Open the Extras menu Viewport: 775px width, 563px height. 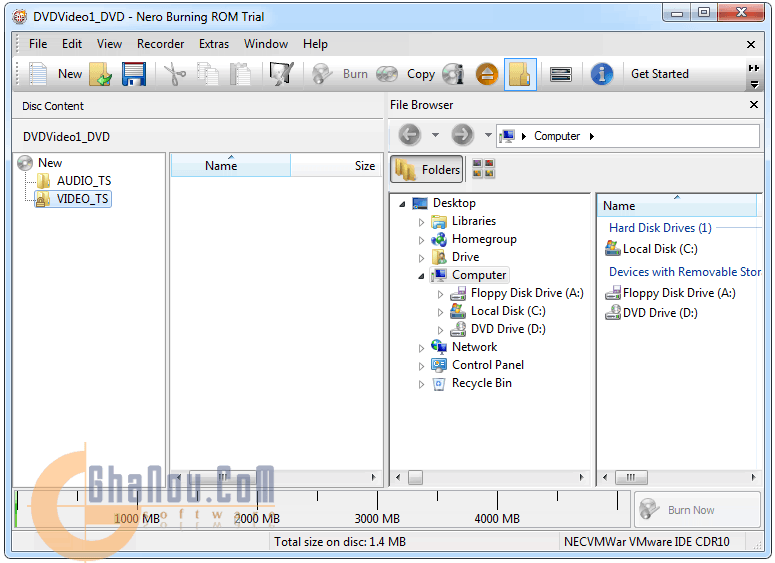(x=214, y=44)
